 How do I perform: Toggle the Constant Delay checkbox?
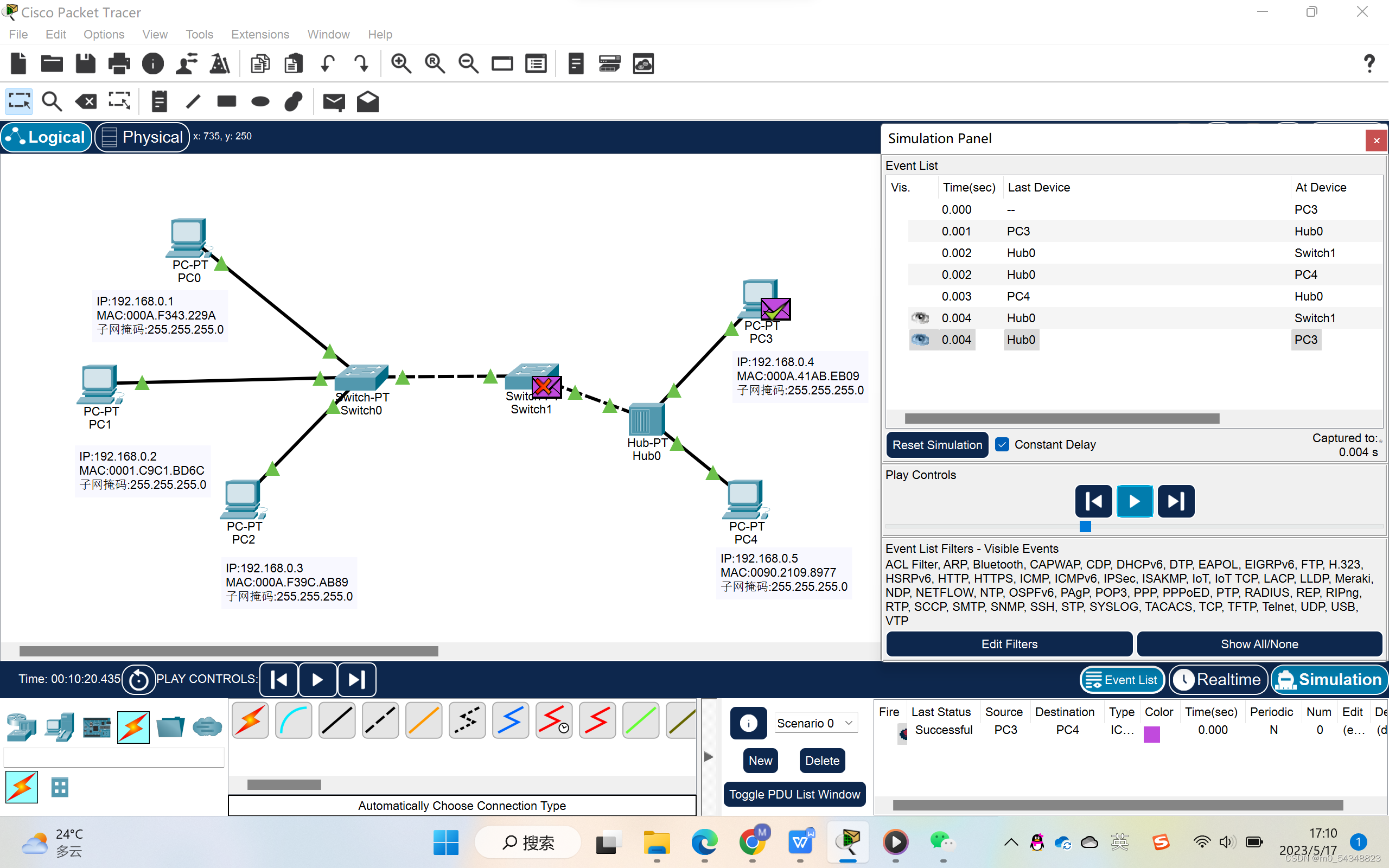(1002, 444)
